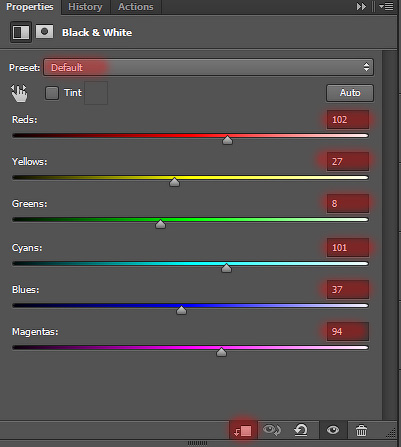This screenshot has height=447, width=401.
Task: Click the Greens slider handle
Action: [x=160, y=224]
